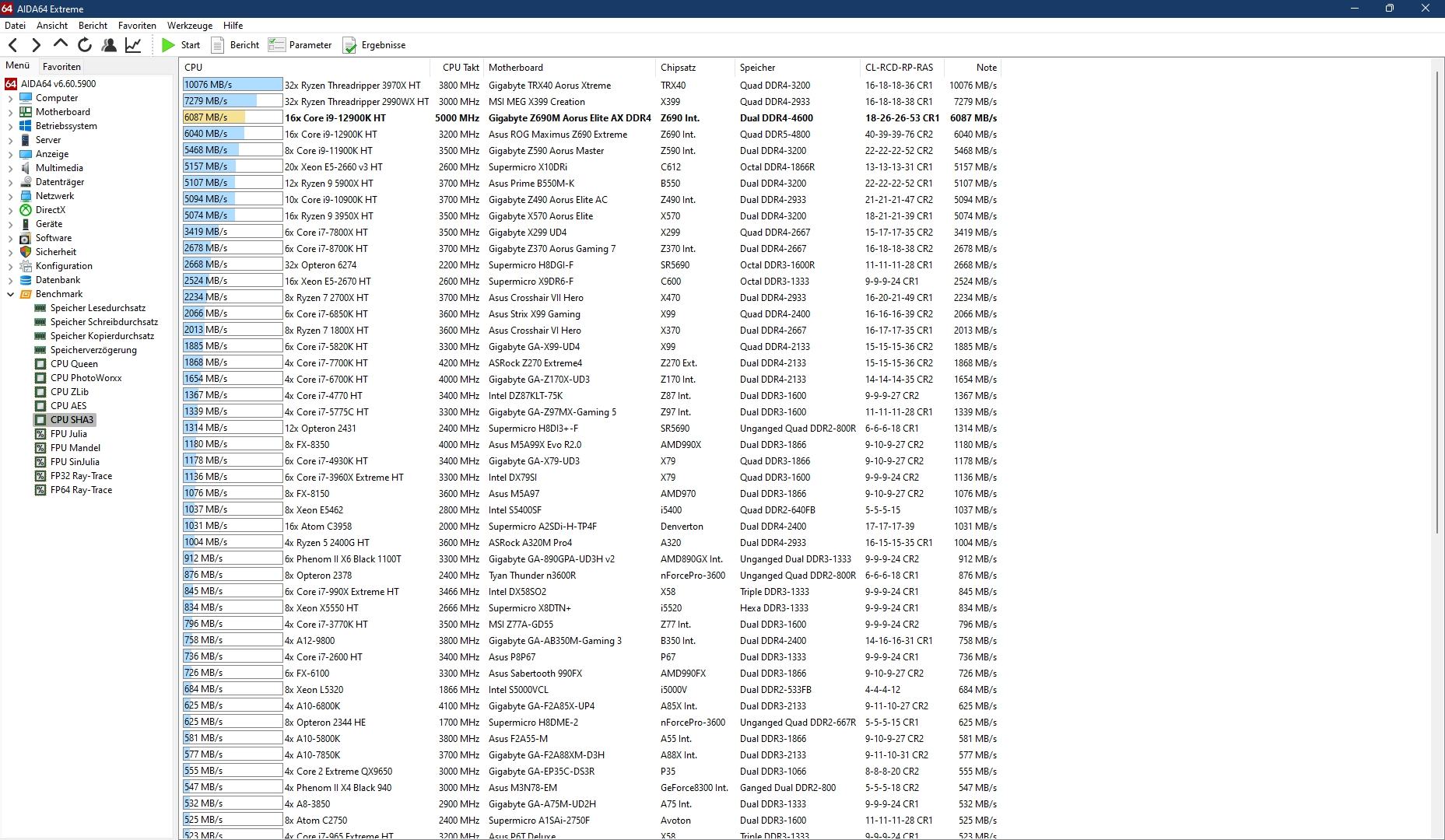Expand the Netzwerk tree node
1445x840 pixels.
click(10, 196)
